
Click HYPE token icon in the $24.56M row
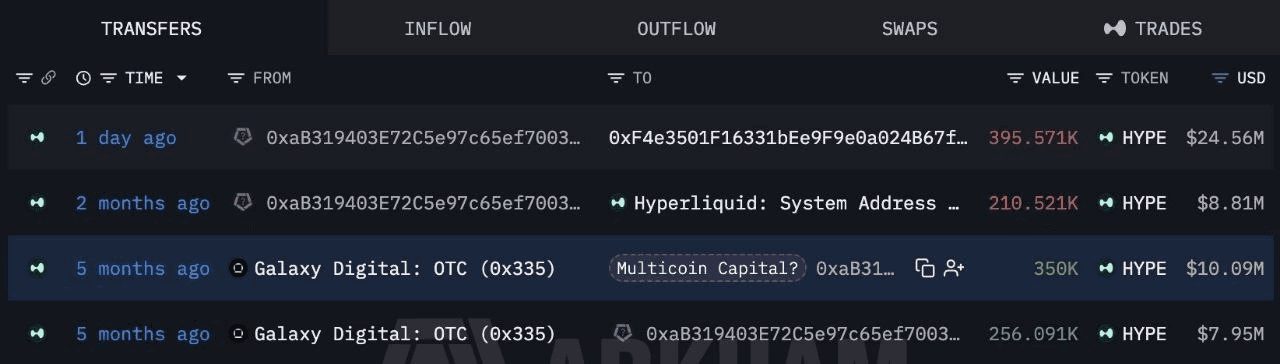tap(1106, 138)
